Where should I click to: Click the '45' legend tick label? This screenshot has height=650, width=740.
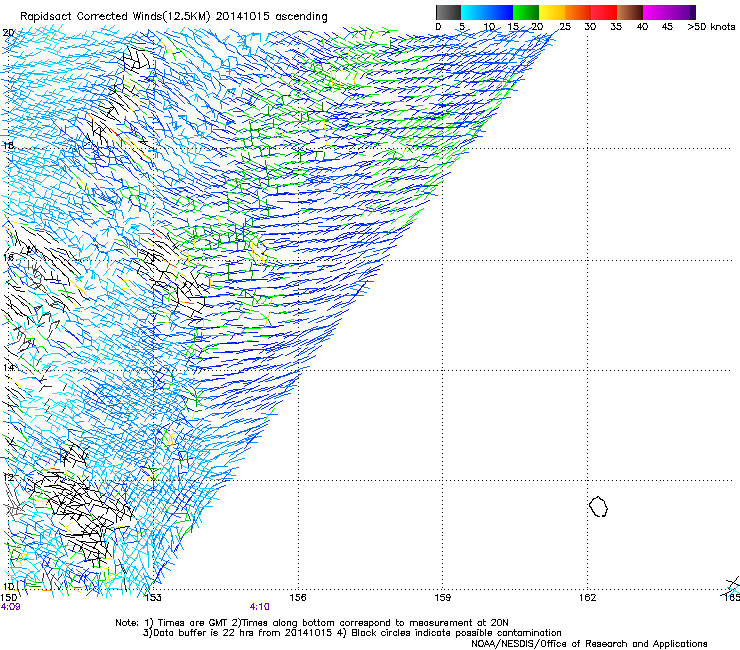tap(667, 27)
